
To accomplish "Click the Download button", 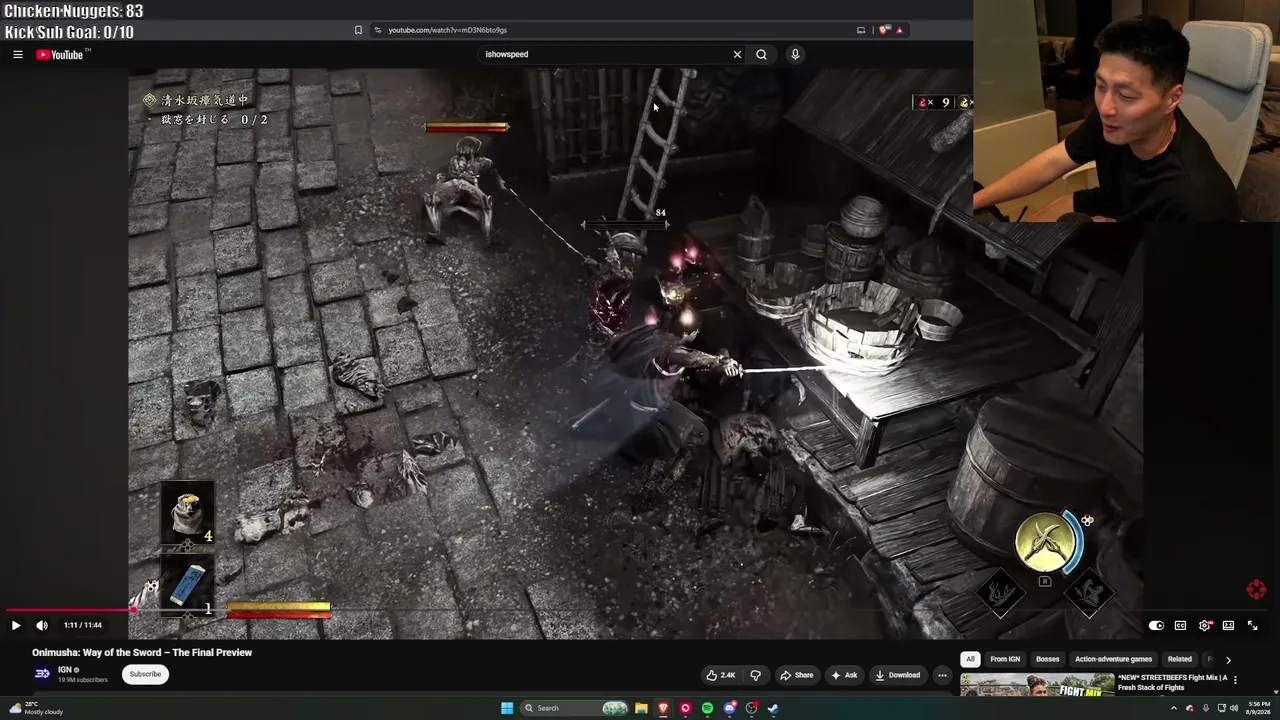I will pos(897,675).
